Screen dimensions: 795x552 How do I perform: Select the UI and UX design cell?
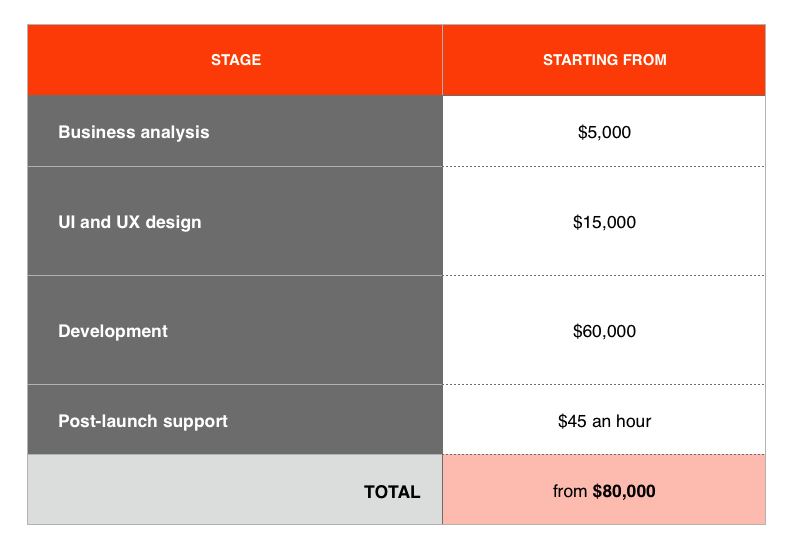[x=235, y=221]
